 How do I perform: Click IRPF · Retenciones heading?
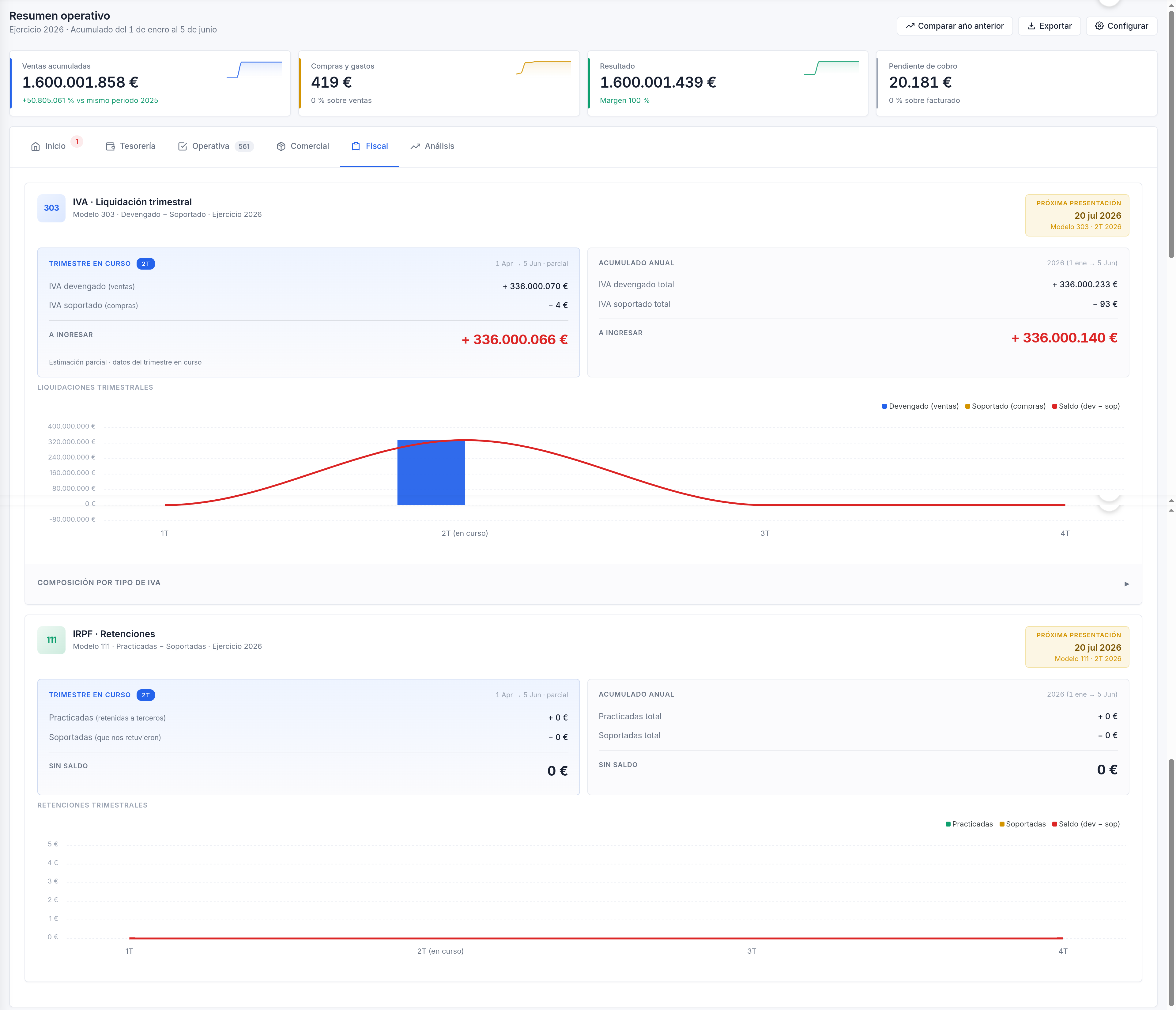tap(114, 634)
